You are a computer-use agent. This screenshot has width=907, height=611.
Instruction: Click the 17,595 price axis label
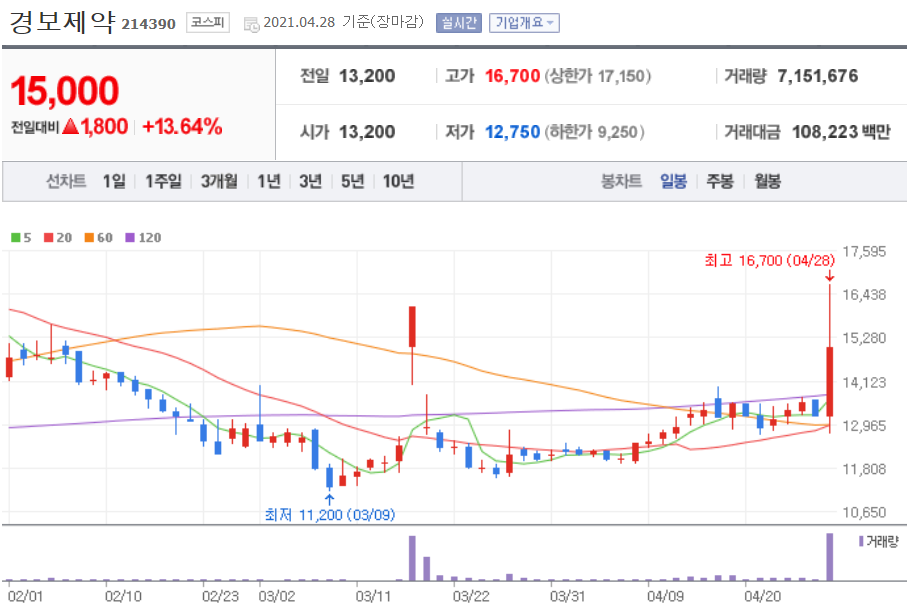point(864,252)
